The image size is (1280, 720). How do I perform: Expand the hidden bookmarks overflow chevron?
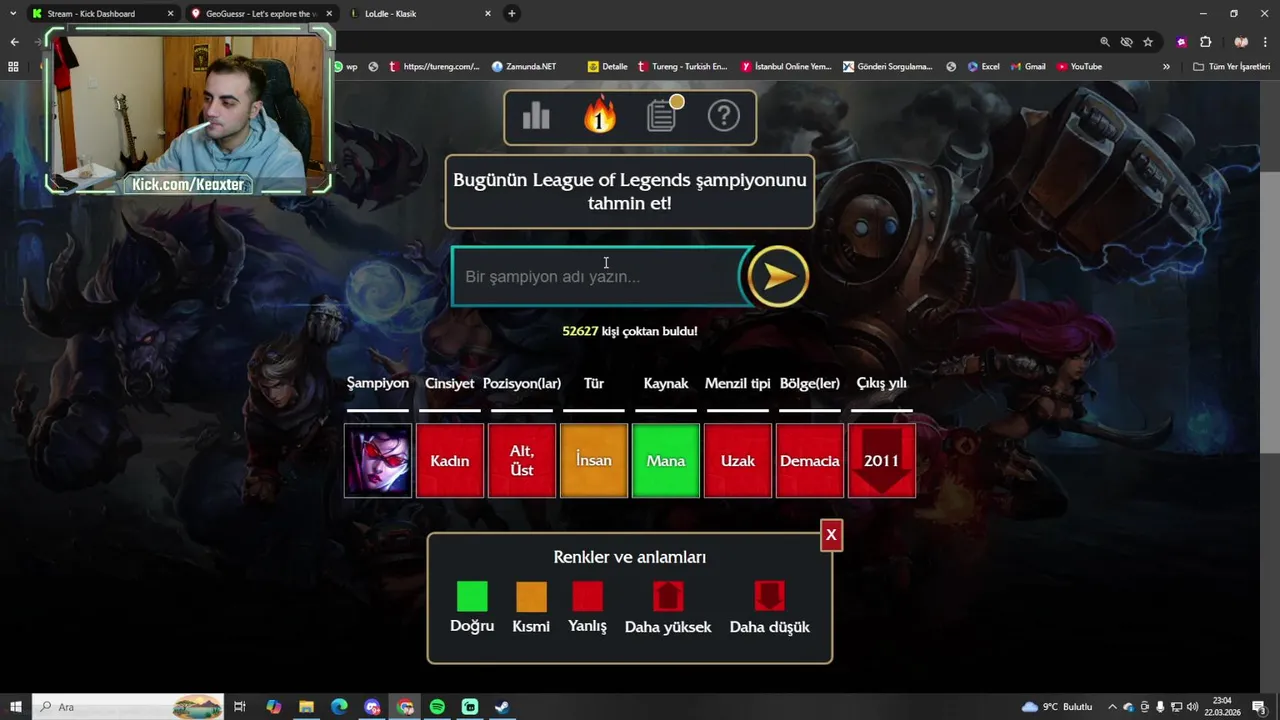click(x=1166, y=67)
